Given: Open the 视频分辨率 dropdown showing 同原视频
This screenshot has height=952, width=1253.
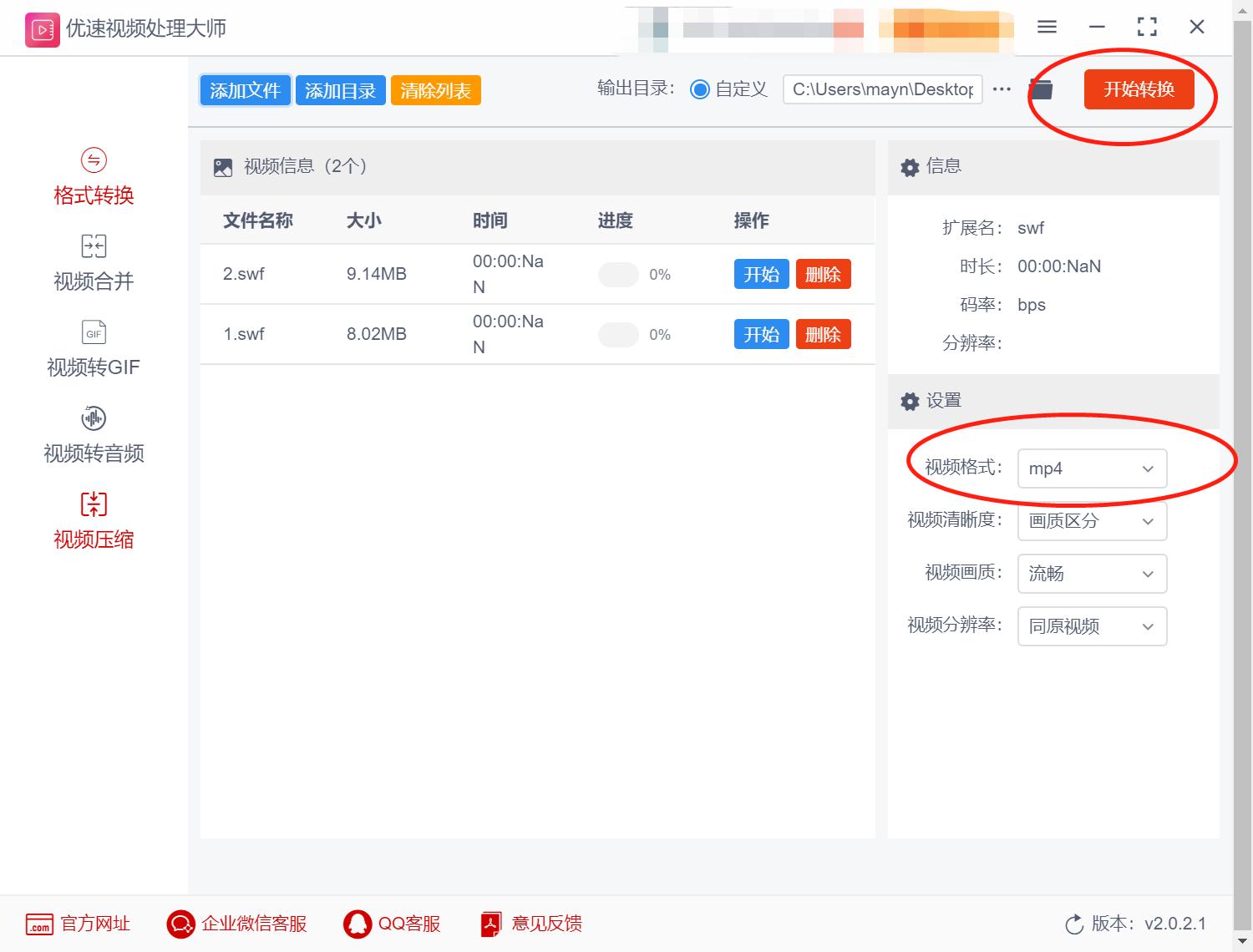Looking at the screenshot, I should tap(1091, 626).
